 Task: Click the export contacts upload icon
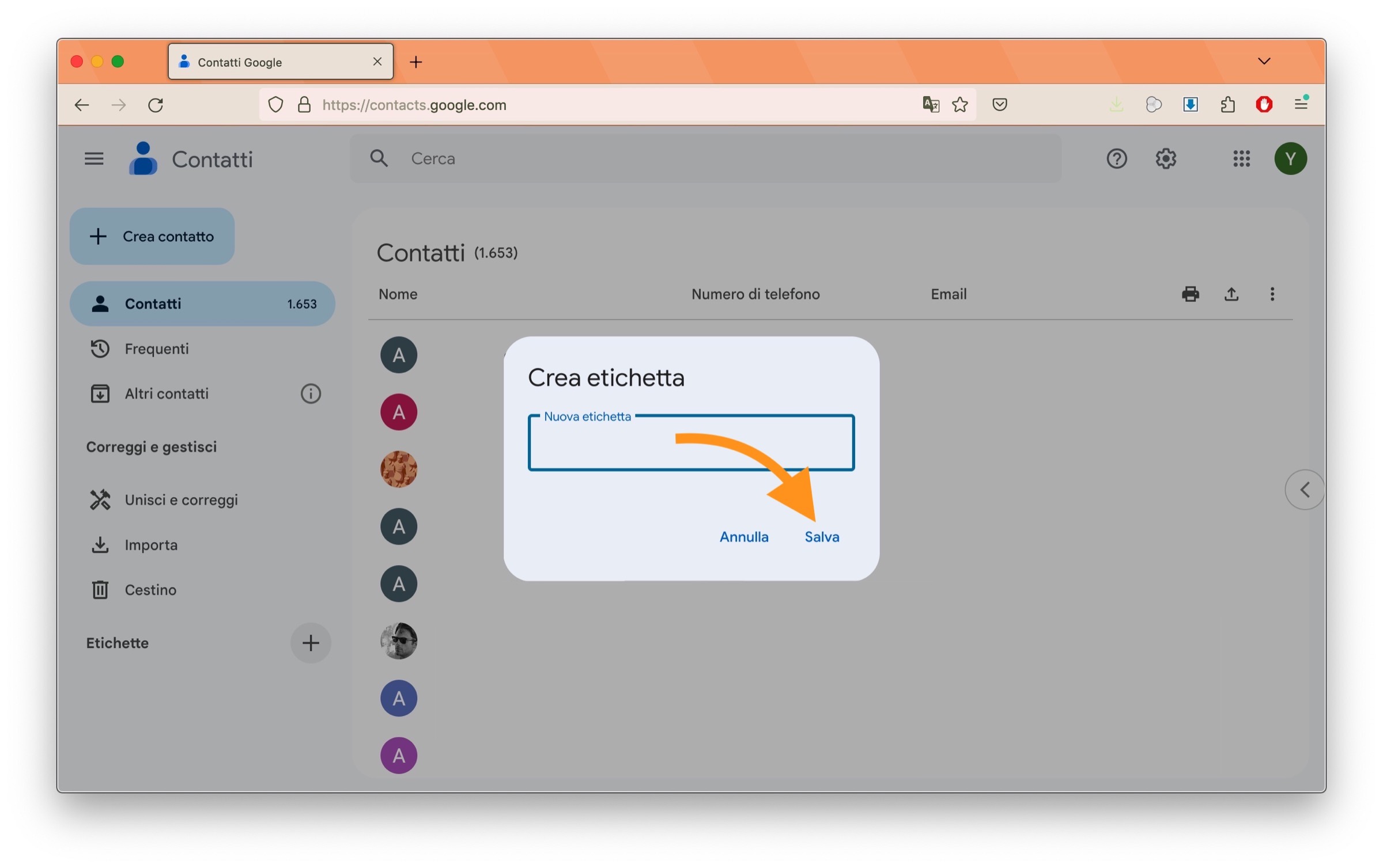pos(1231,294)
